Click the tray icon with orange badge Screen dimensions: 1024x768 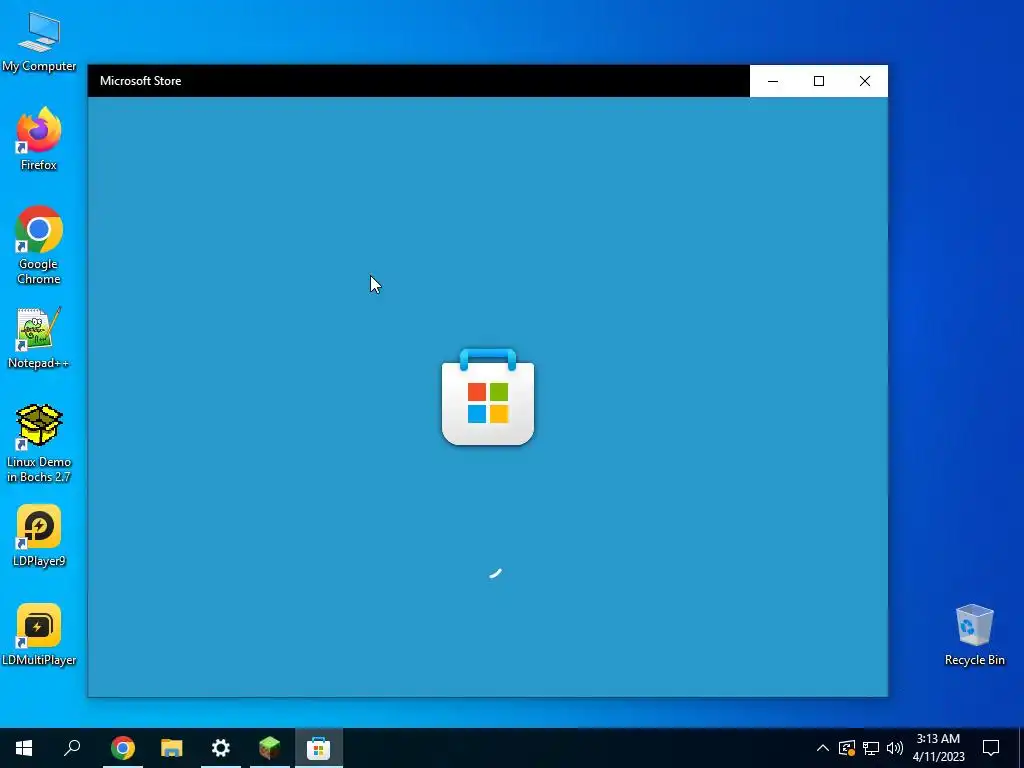pos(847,748)
